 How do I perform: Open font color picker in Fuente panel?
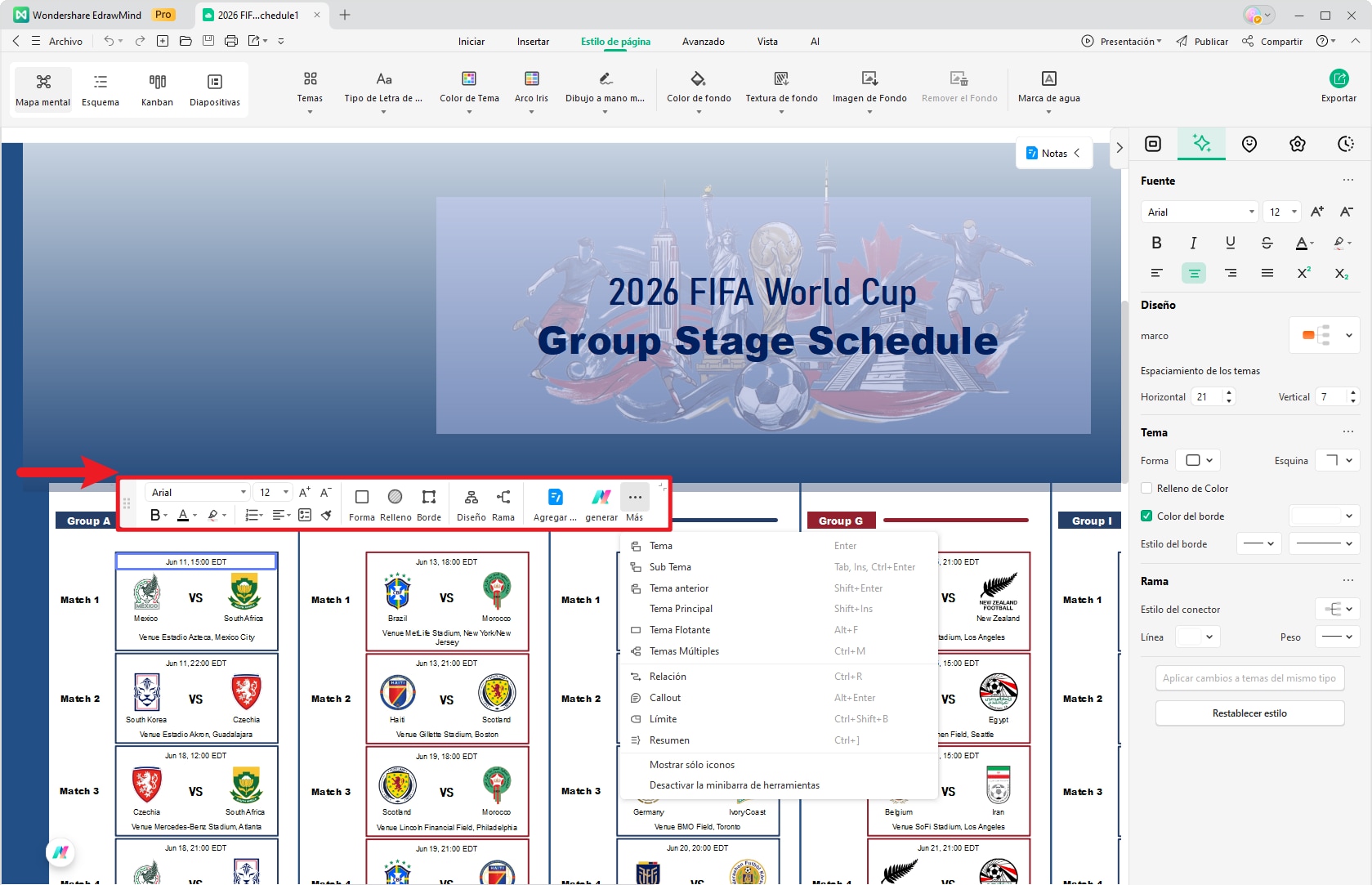1305,243
